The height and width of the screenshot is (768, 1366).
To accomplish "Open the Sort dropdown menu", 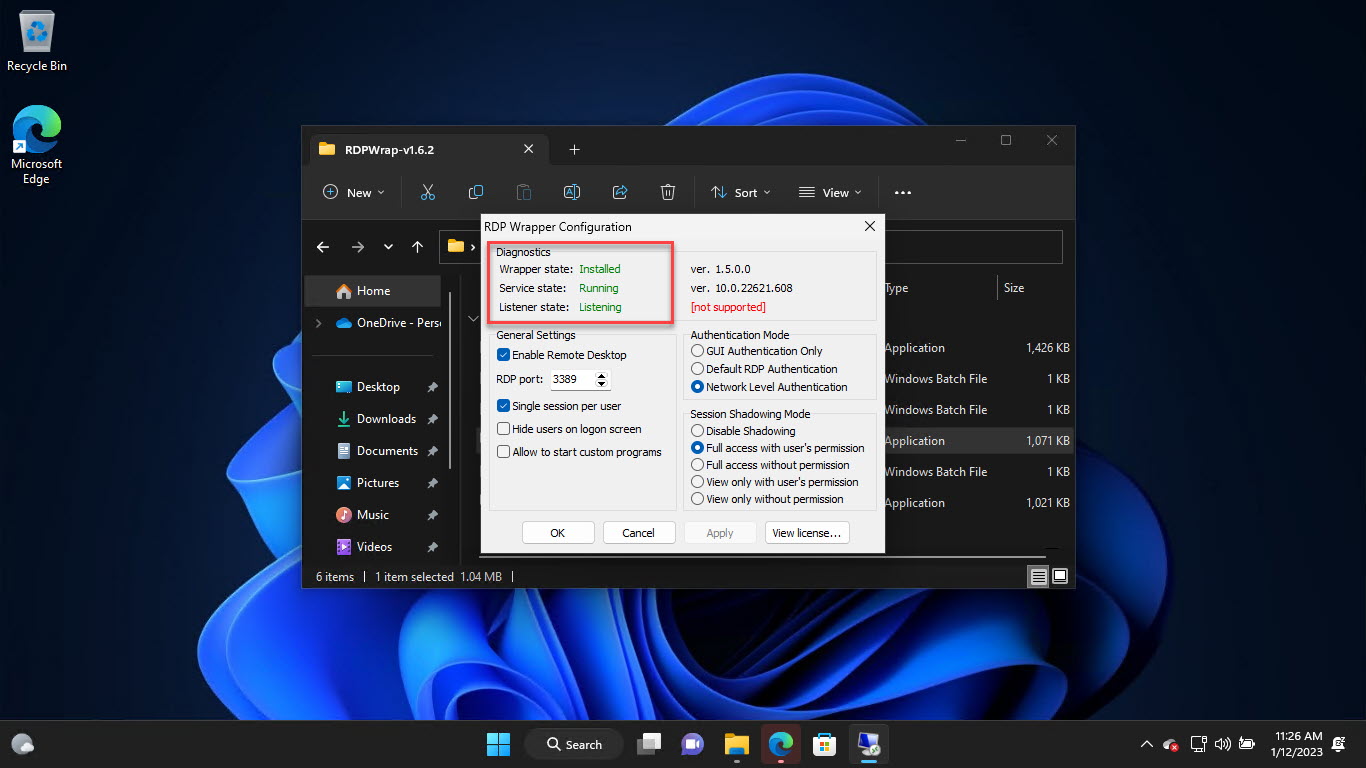I will (741, 192).
